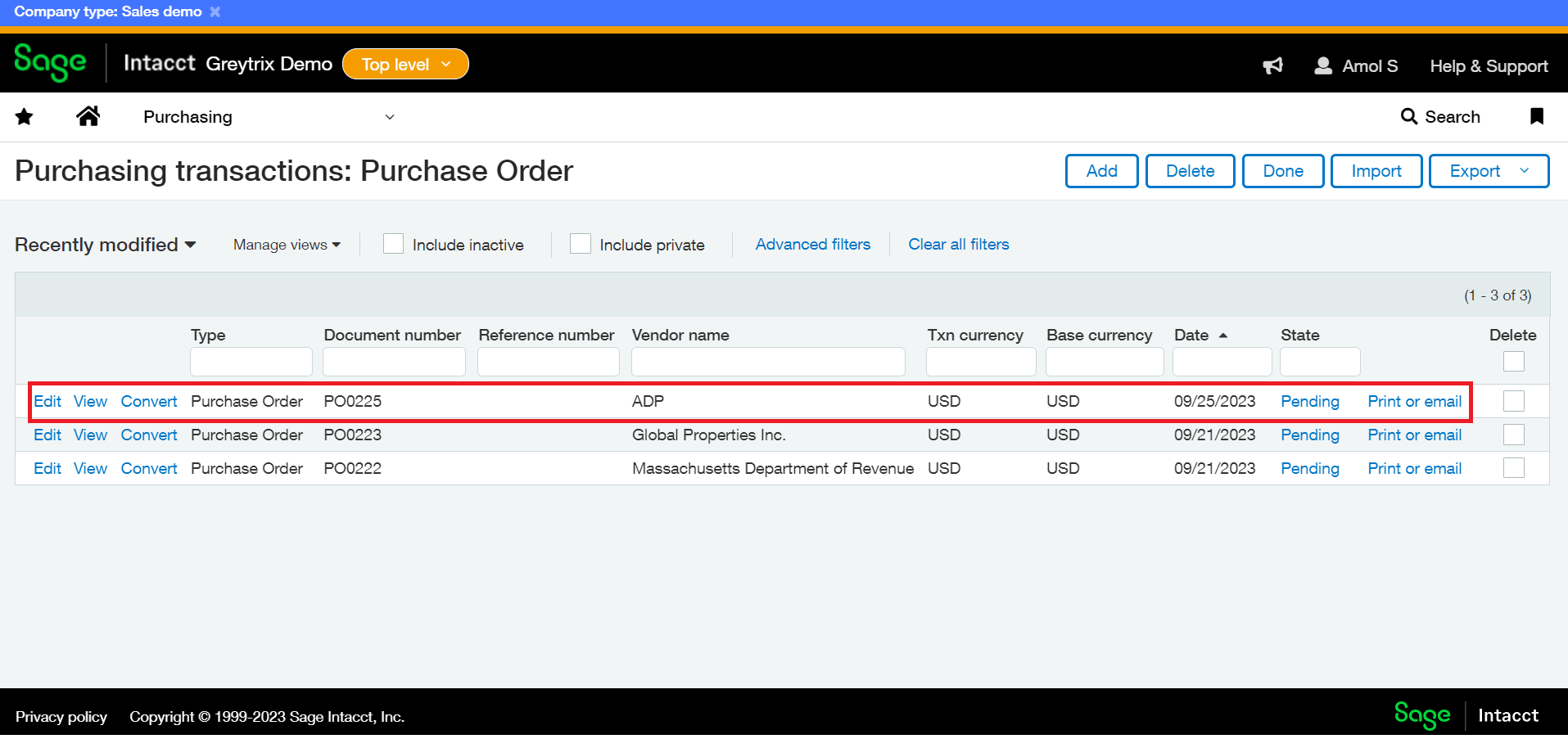
Task: View purchase order PO0223
Action: [x=90, y=435]
